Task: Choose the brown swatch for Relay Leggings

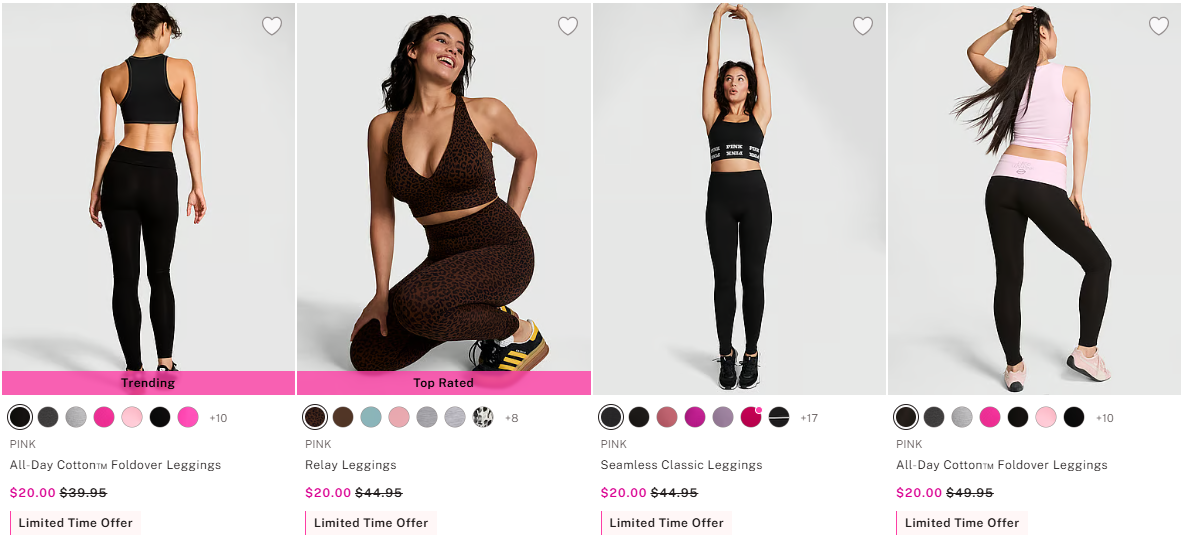Action: [x=343, y=417]
